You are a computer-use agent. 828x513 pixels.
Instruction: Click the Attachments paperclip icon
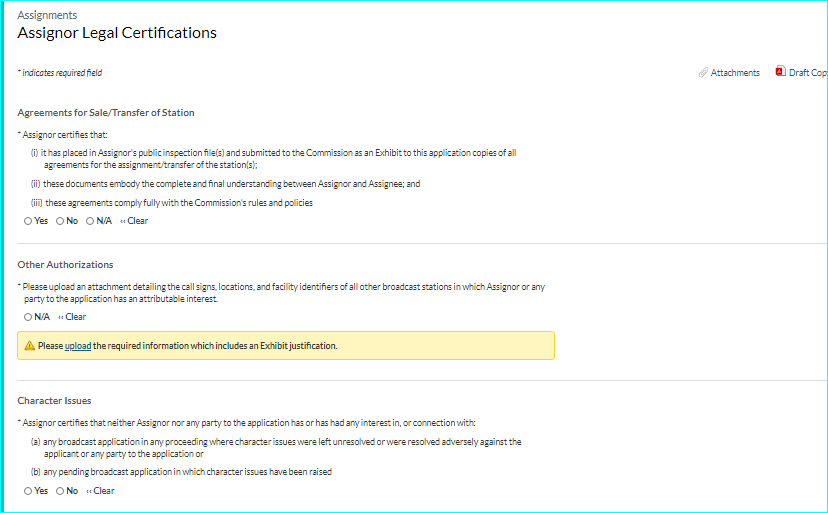pyautogui.click(x=703, y=73)
